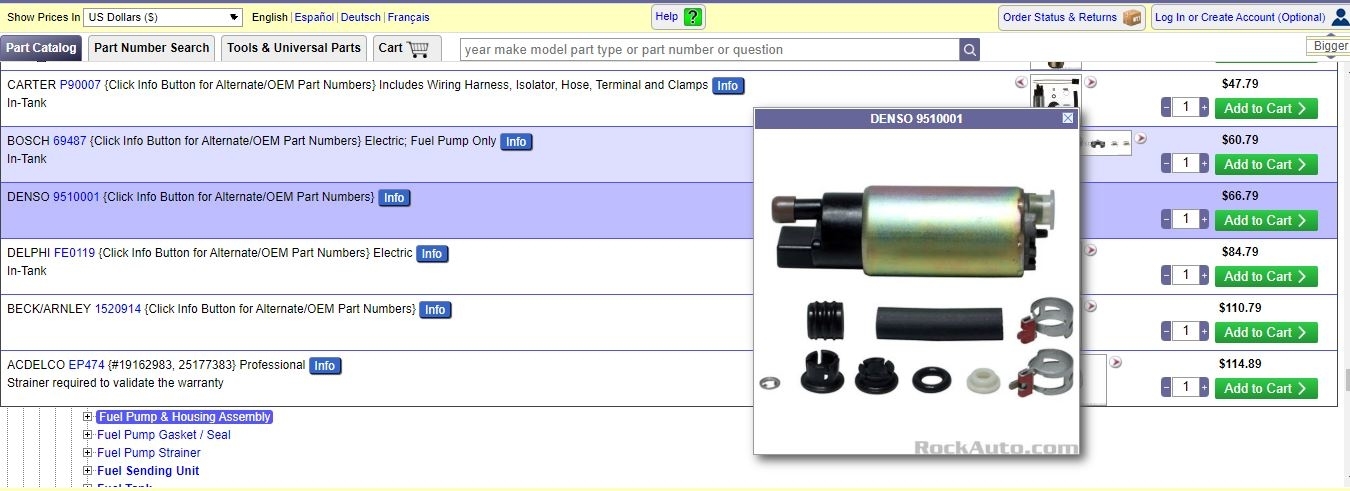Open part number link 69487
1350x491 pixels.
tap(70, 141)
